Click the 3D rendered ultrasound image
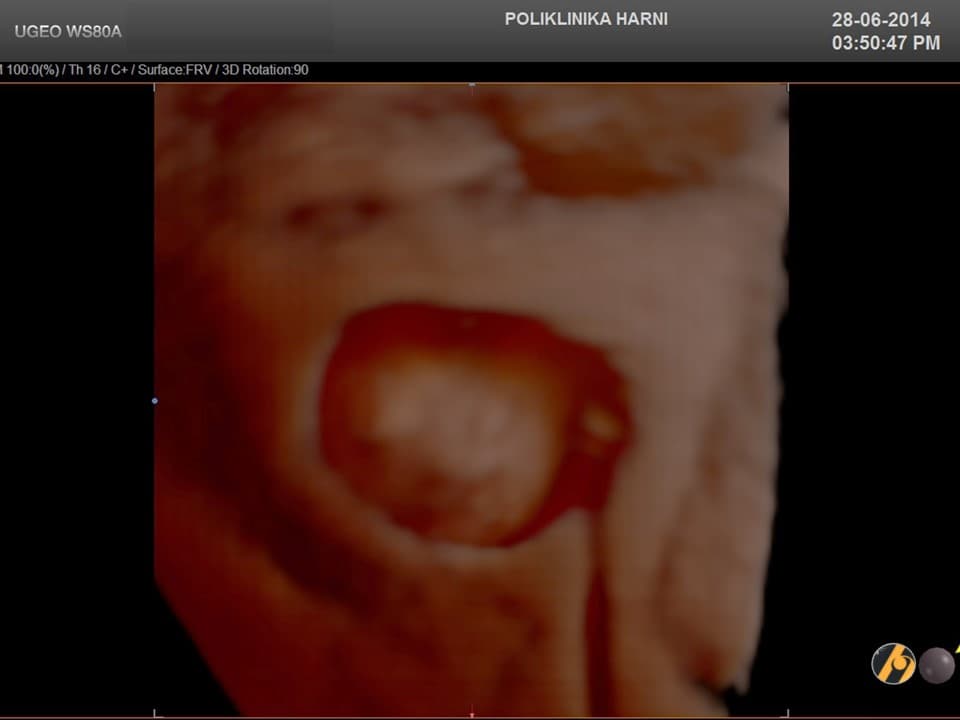Image resolution: width=960 pixels, height=720 pixels. click(x=470, y=400)
